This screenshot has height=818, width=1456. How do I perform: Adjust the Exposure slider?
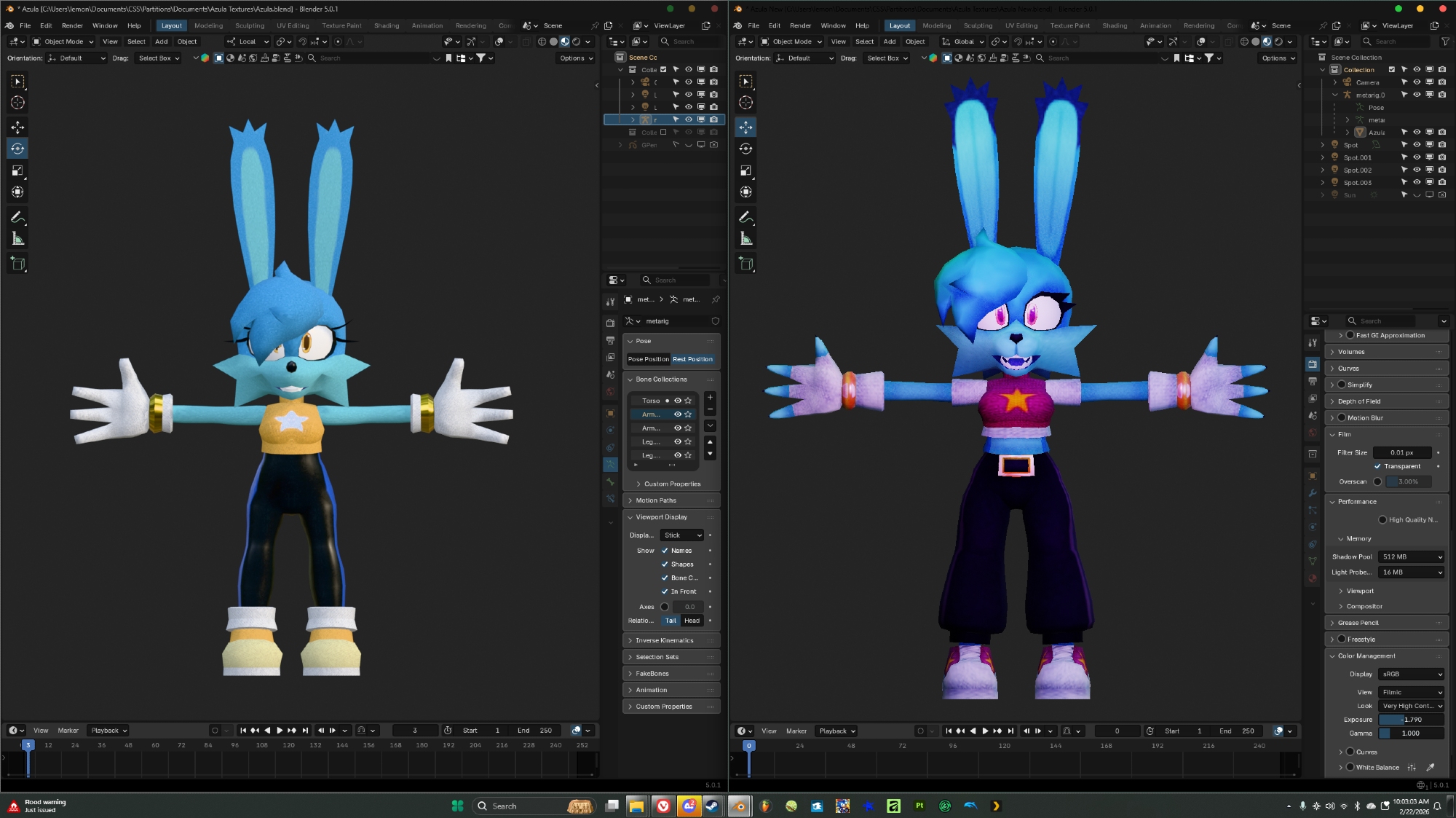[x=1411, y=719]
